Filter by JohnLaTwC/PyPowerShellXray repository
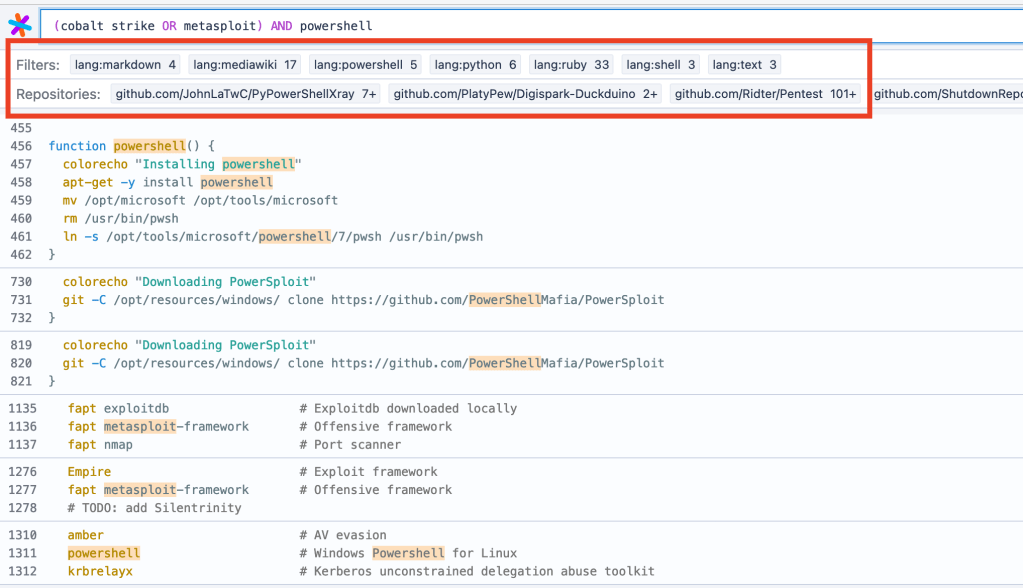 pos(245,94)
